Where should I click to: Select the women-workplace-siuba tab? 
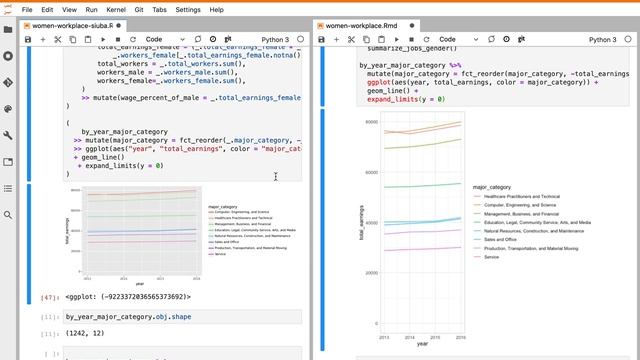(73, 26)
